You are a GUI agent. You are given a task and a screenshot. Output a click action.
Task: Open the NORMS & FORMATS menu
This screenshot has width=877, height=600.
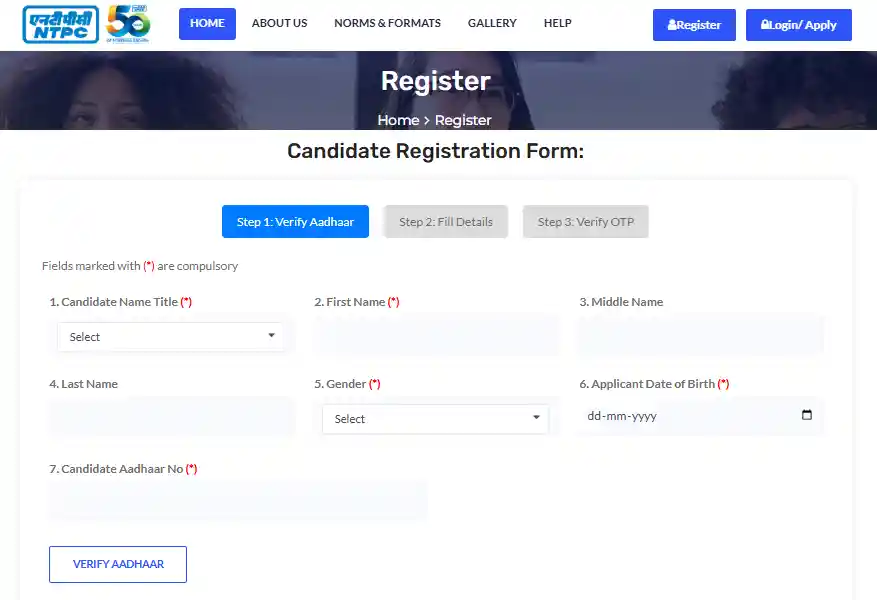click(x=387, y=23)
